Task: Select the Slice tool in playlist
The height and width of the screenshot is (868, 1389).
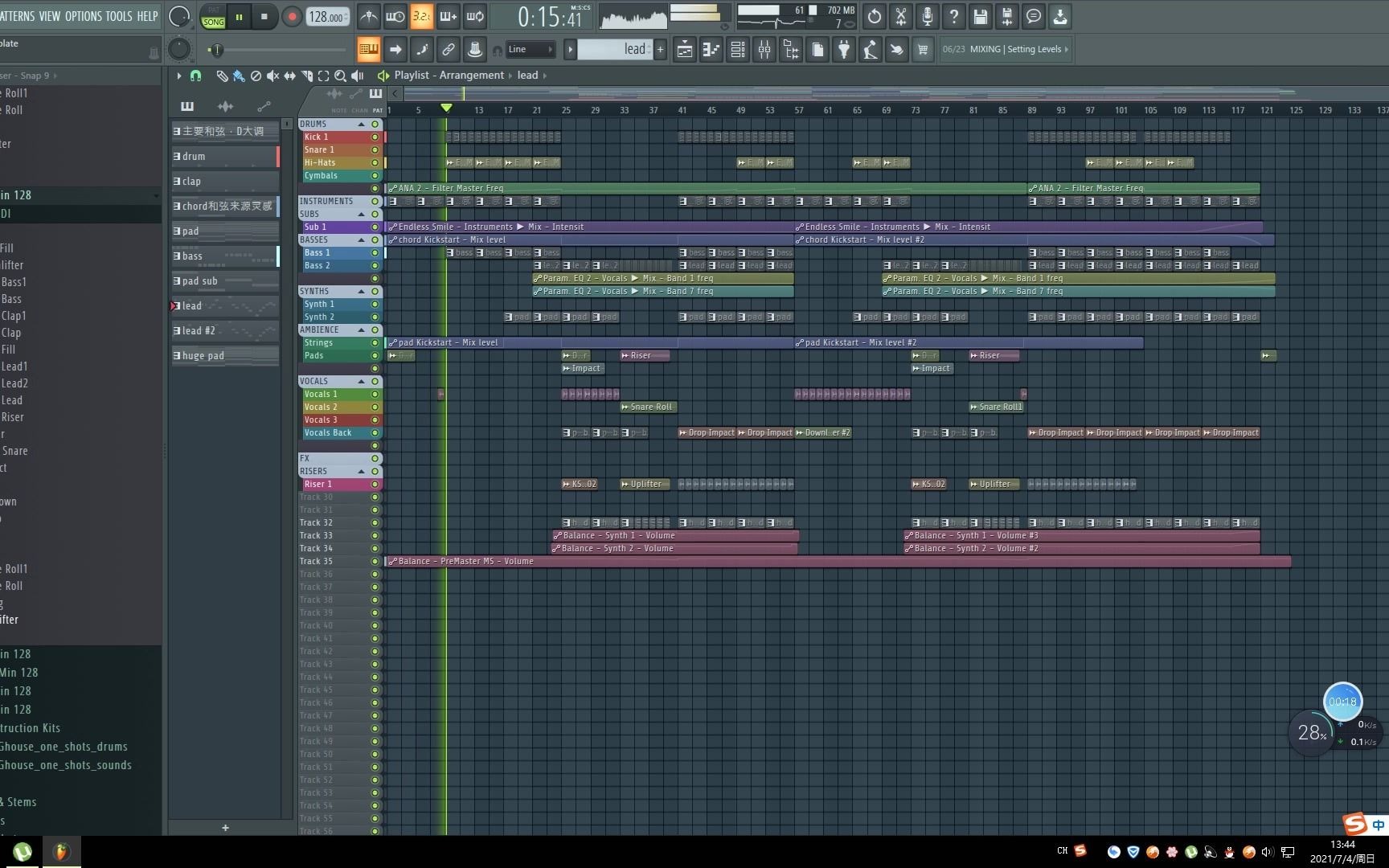Action: pos(306,76)
